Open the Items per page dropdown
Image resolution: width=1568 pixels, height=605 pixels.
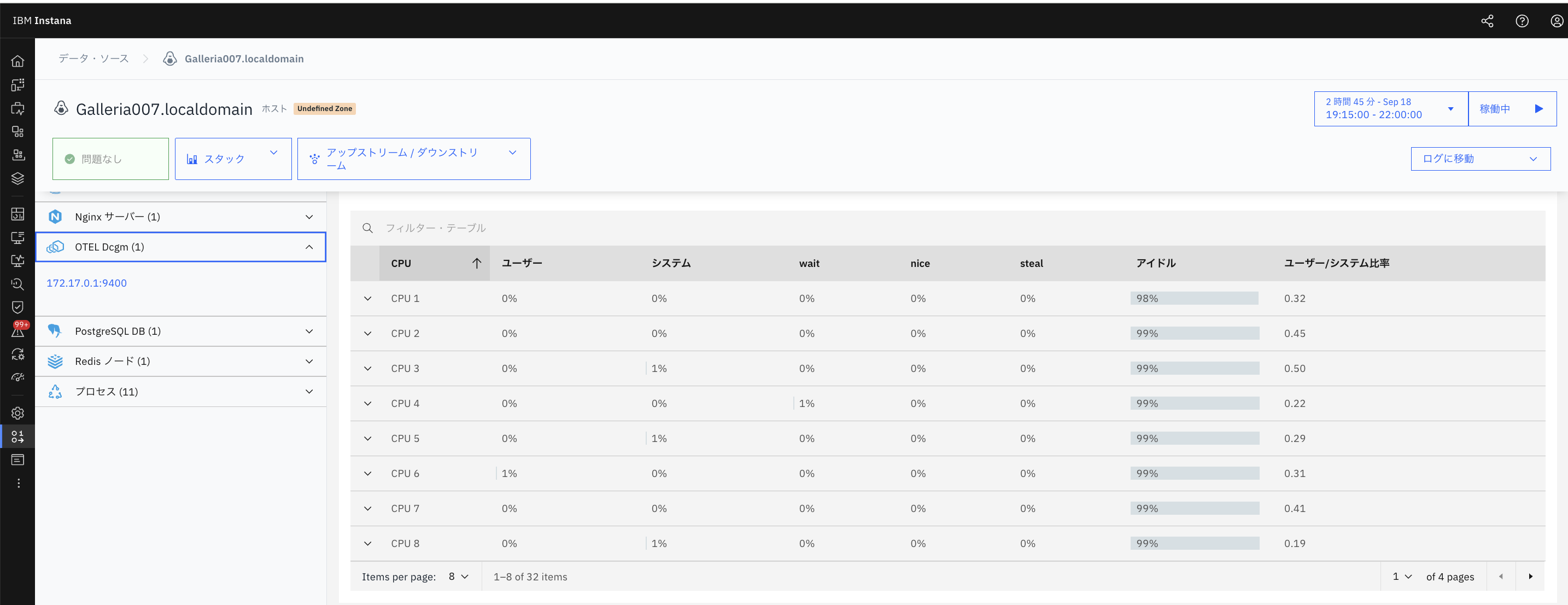(x=458, y=577)
